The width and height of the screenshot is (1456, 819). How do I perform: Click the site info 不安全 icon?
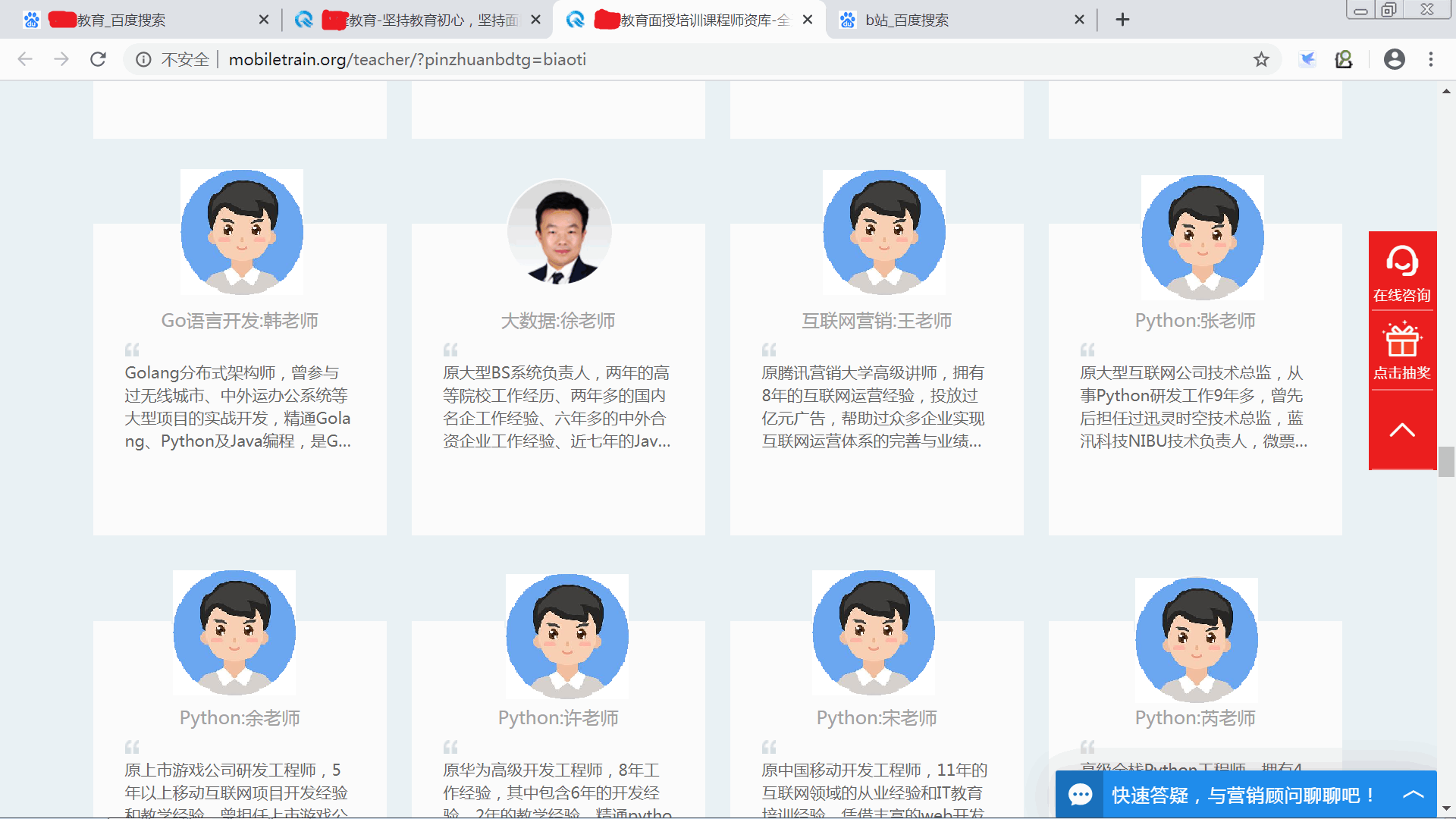coord(143,59)
